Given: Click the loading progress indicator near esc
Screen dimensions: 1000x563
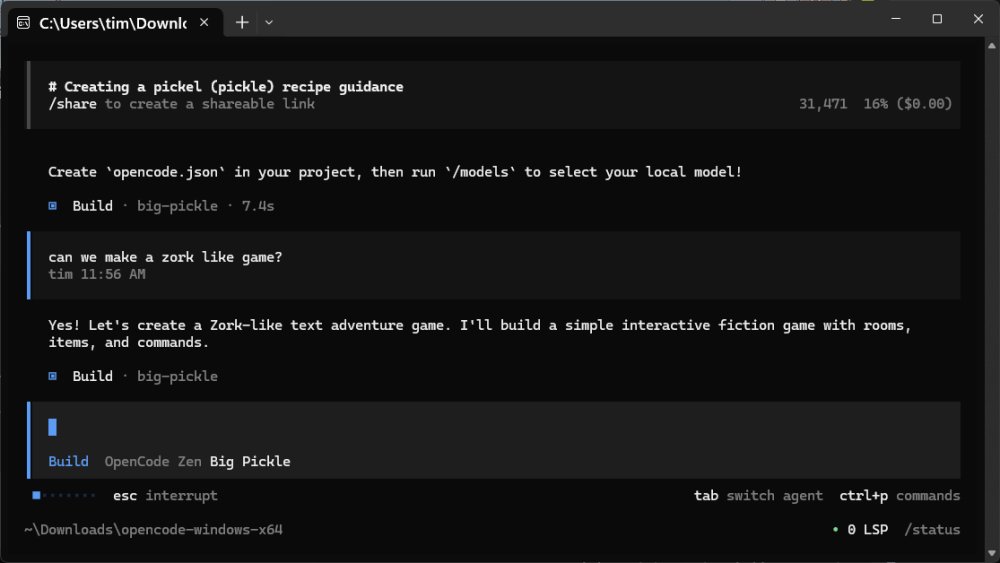Looking at the screenshot, I should [64, 495].
